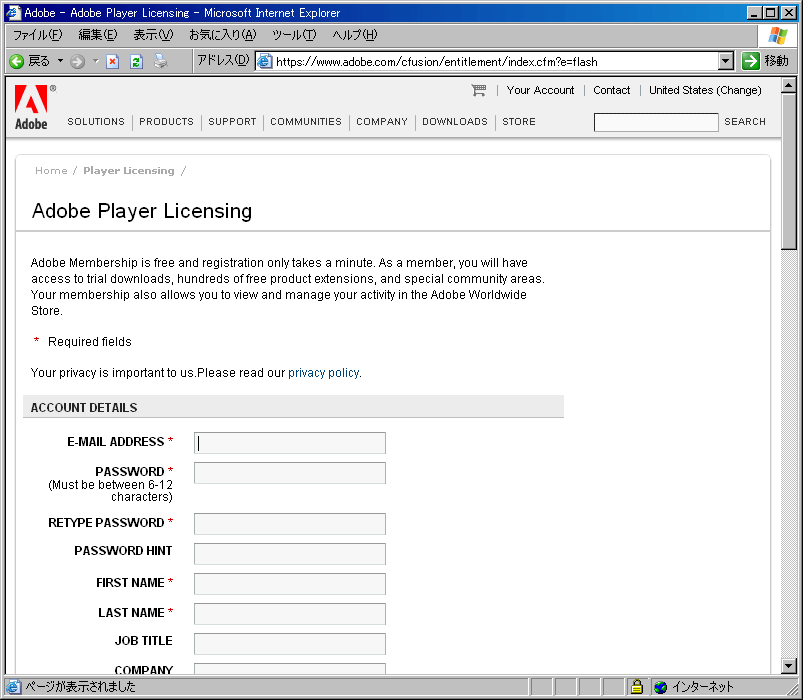
Task: Open the PRODUCTS navigation item
Action: (166, 121)
